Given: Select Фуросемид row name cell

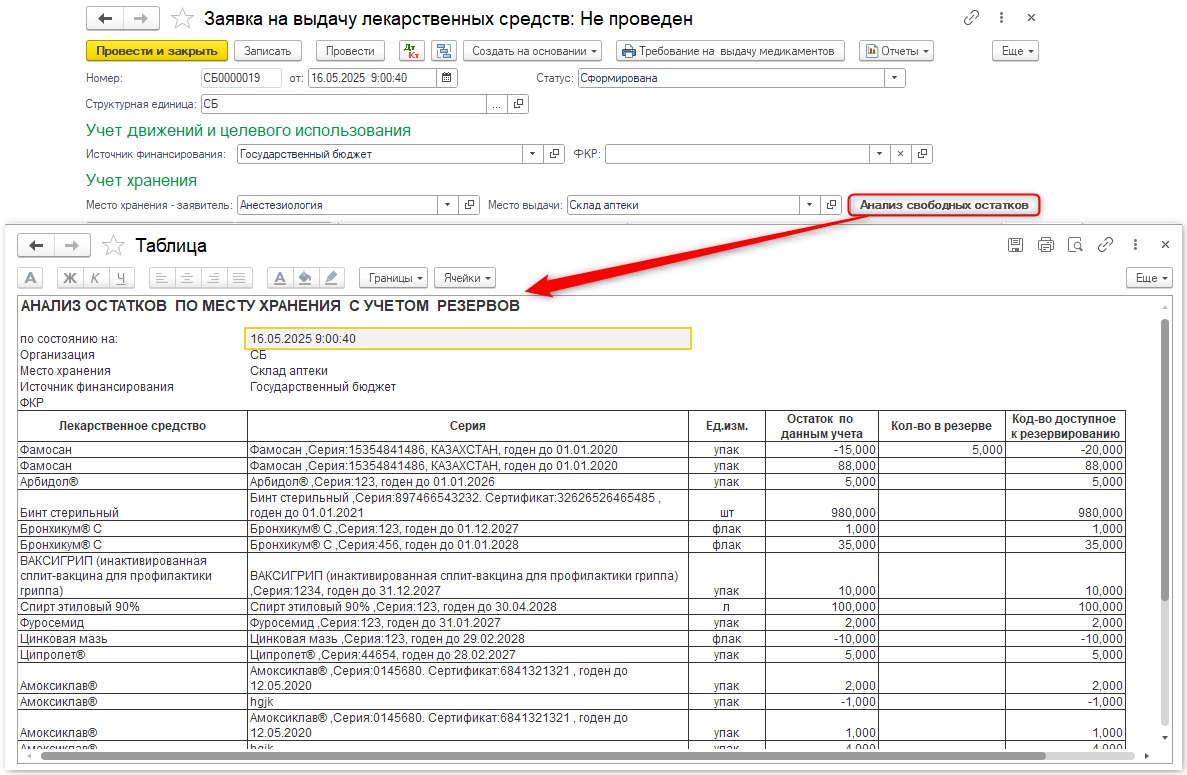Looking at the screenshot, I should (132, 623).
